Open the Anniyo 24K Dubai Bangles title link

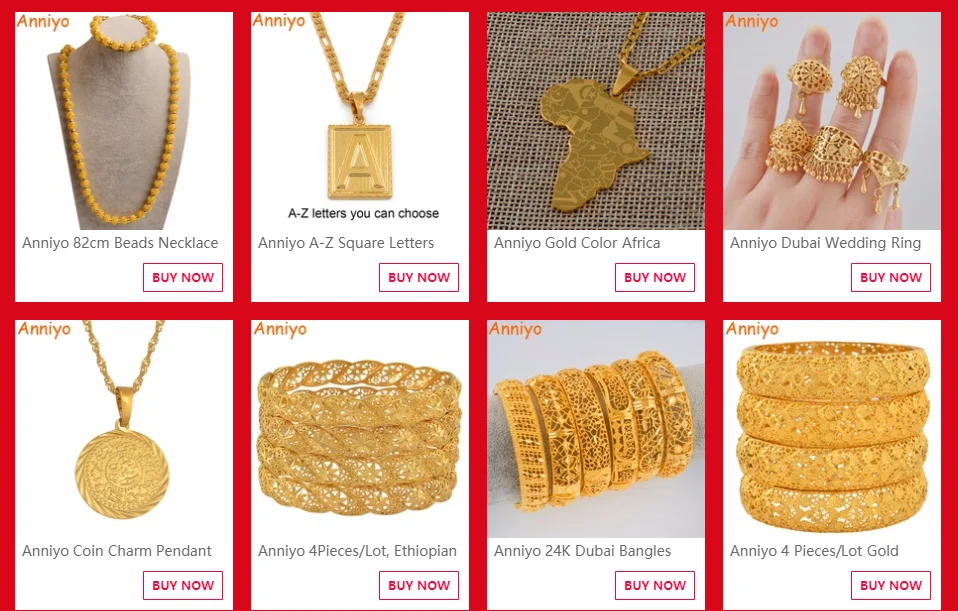(582, 551)
